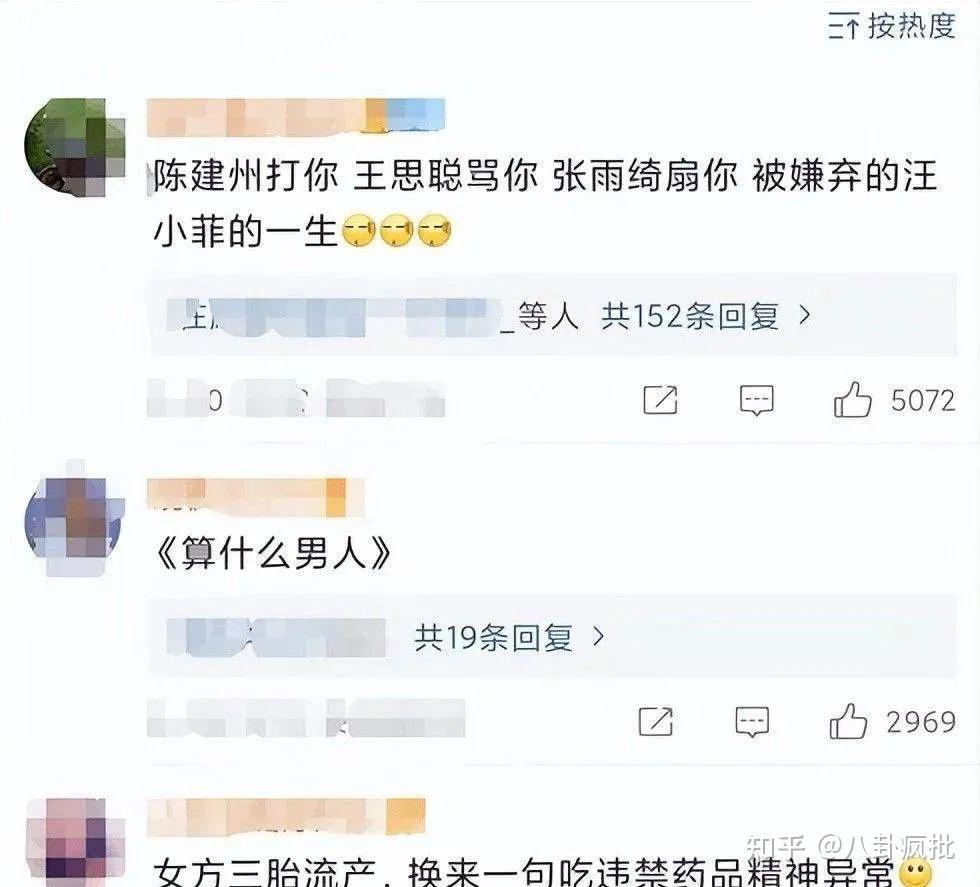Expand 共19条回复
The height and width of the screenshot is (887, 980).
tap(509, 638)
